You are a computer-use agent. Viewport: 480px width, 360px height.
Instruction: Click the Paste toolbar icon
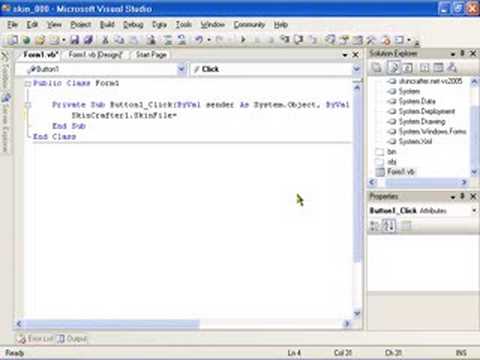pyautogui.click(x=134, y=40)
